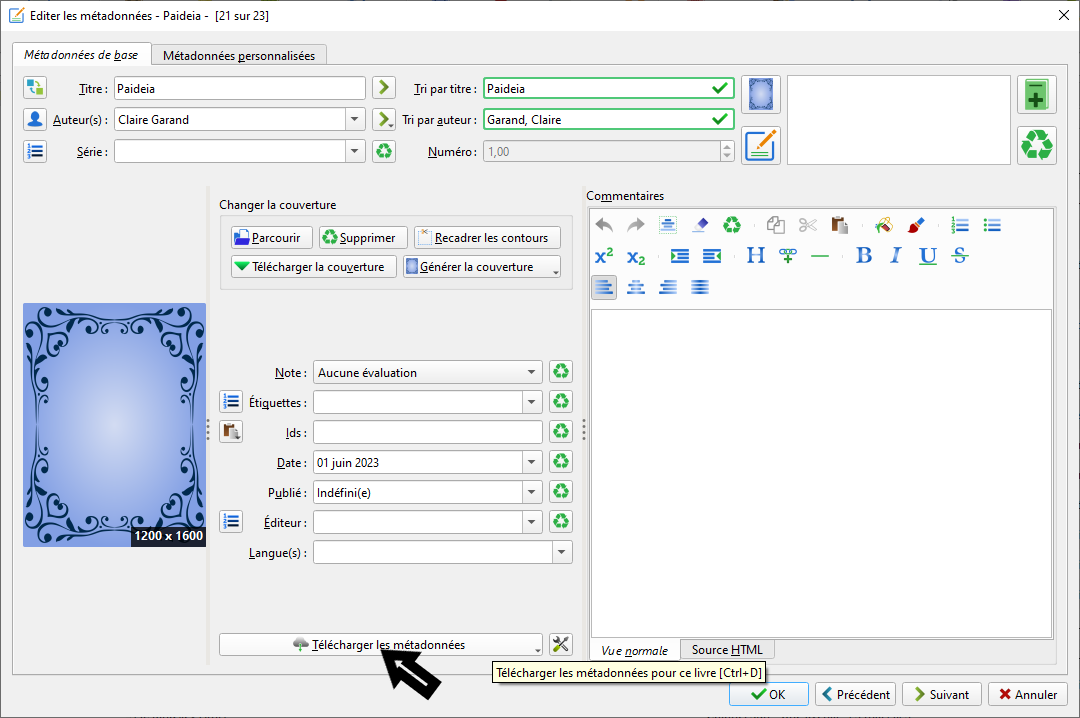The image size is (1080, 718).
Task: Select Métadonnées de base tab
Action: point(81,54)
